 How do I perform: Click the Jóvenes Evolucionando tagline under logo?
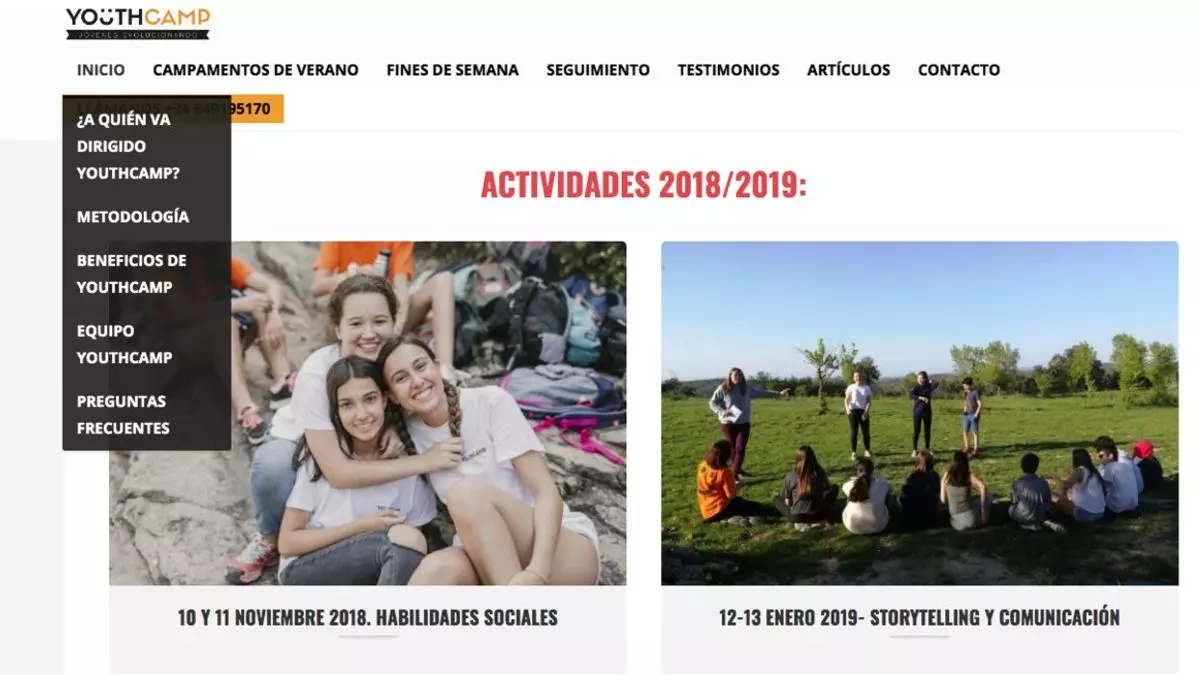(x=138, y=34)
